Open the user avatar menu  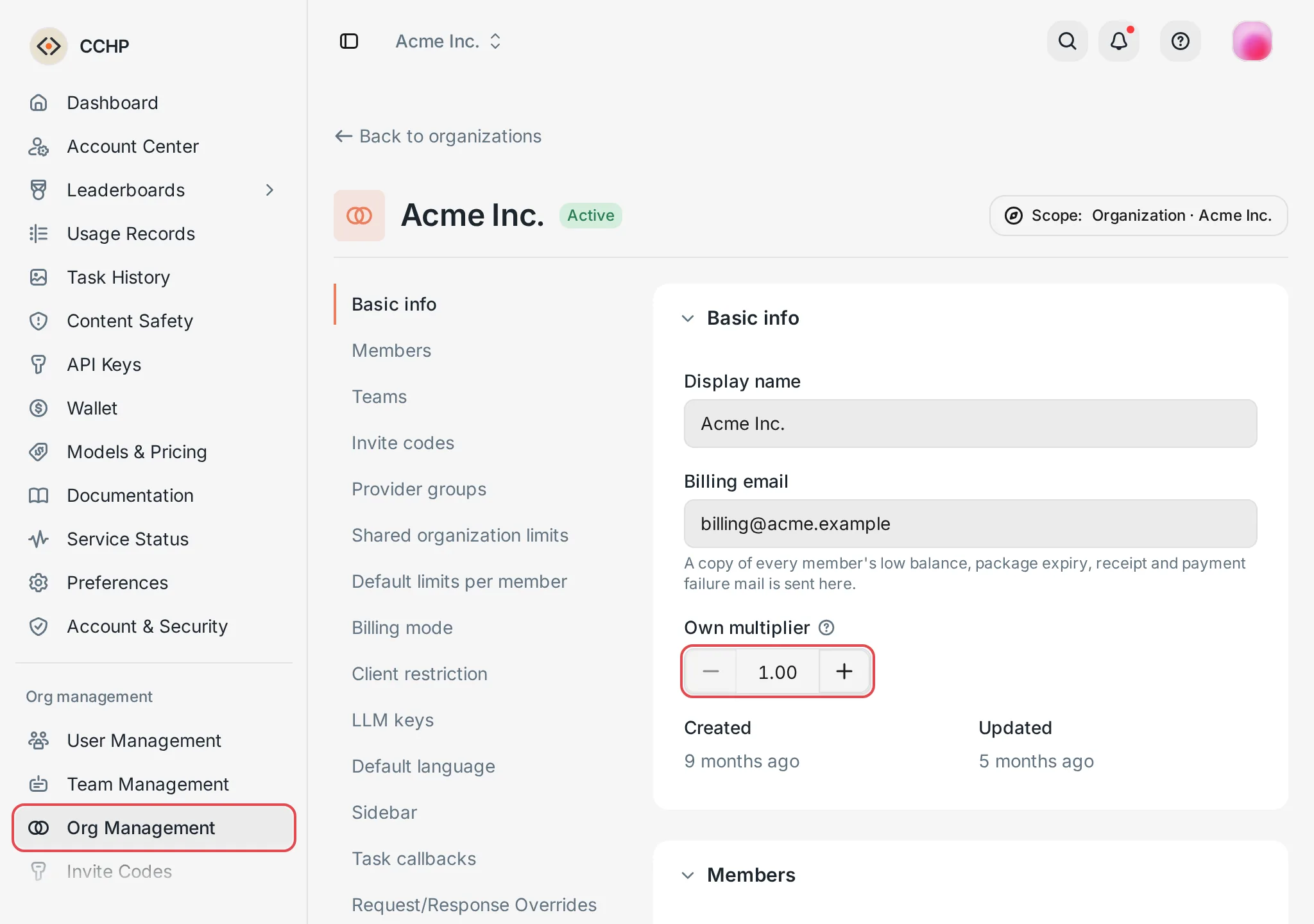(x=1252, y=41)
